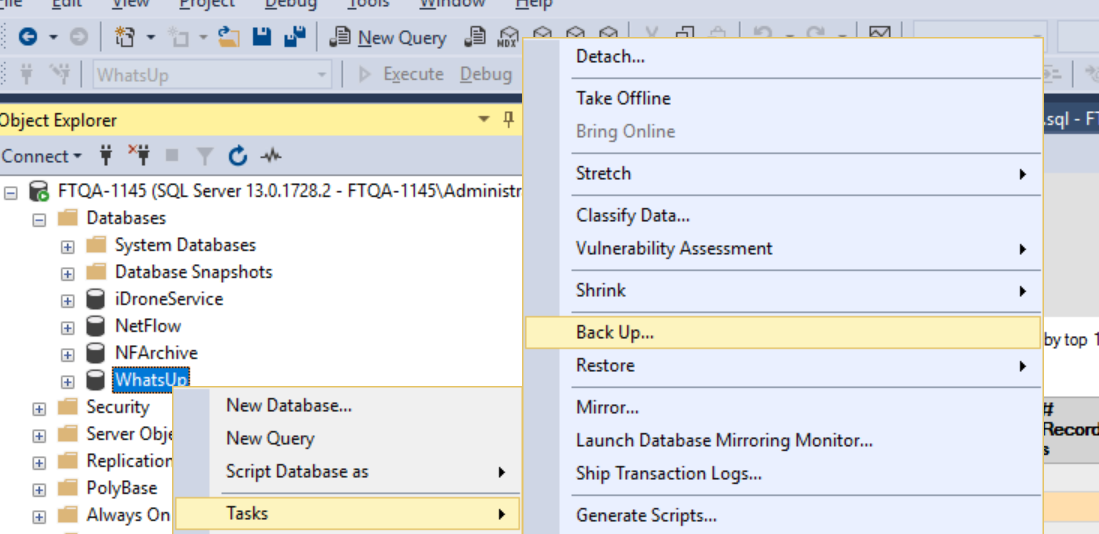Choose Launch Database Mirroring Monitor...

tap(724, 441)
